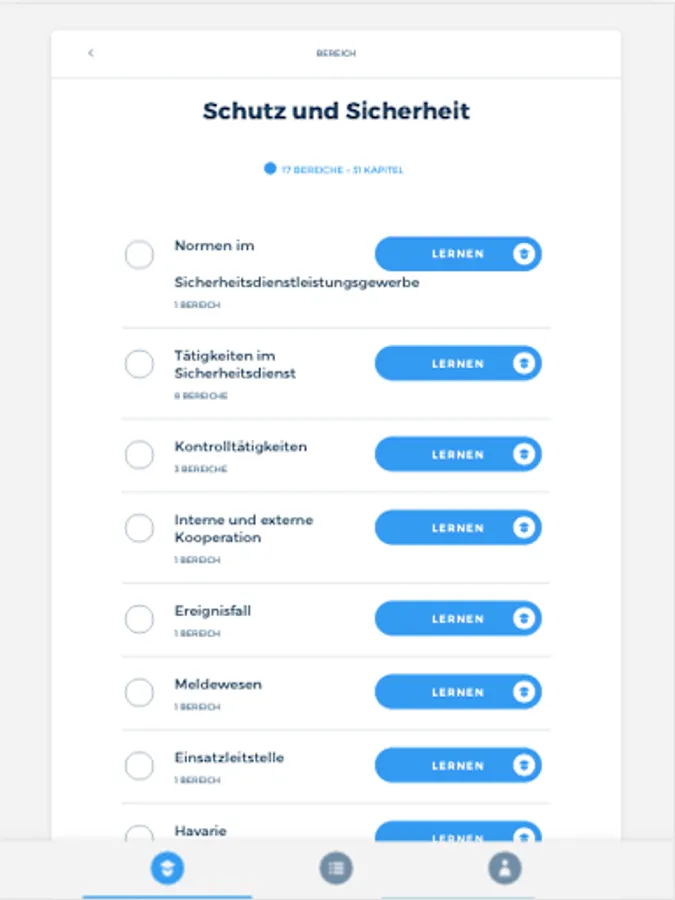Tap the back arrow in header
Viewport: 675px width, 900px height.
(90, 53)
